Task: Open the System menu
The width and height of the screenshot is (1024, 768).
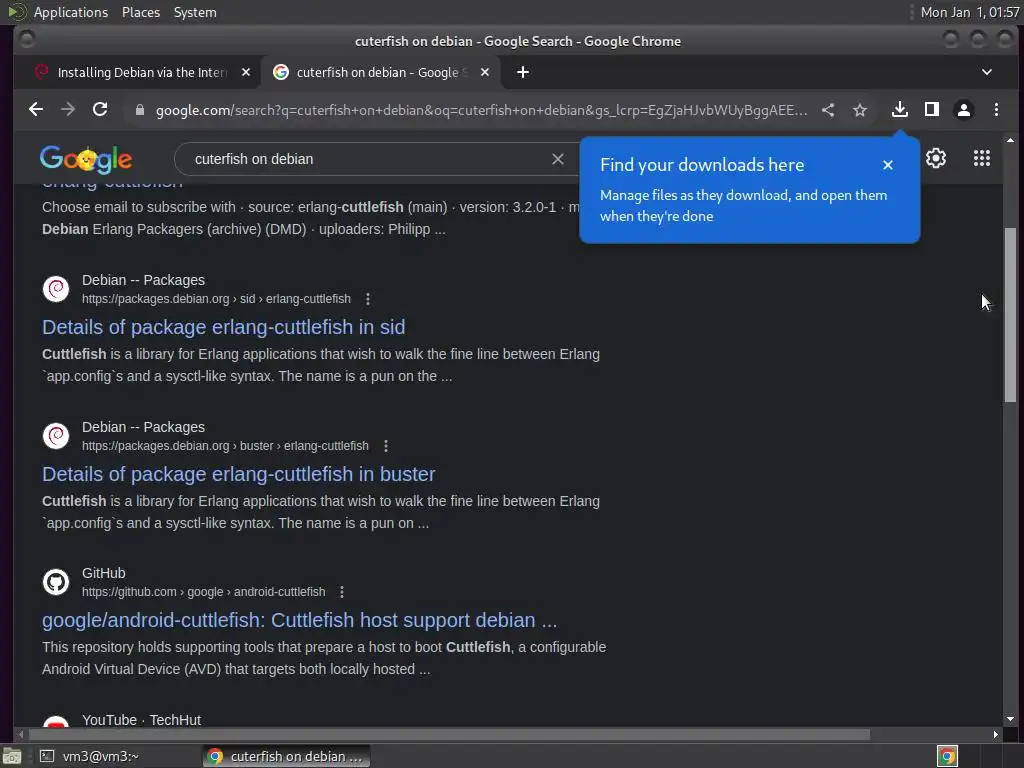Action: click(195, 12)
